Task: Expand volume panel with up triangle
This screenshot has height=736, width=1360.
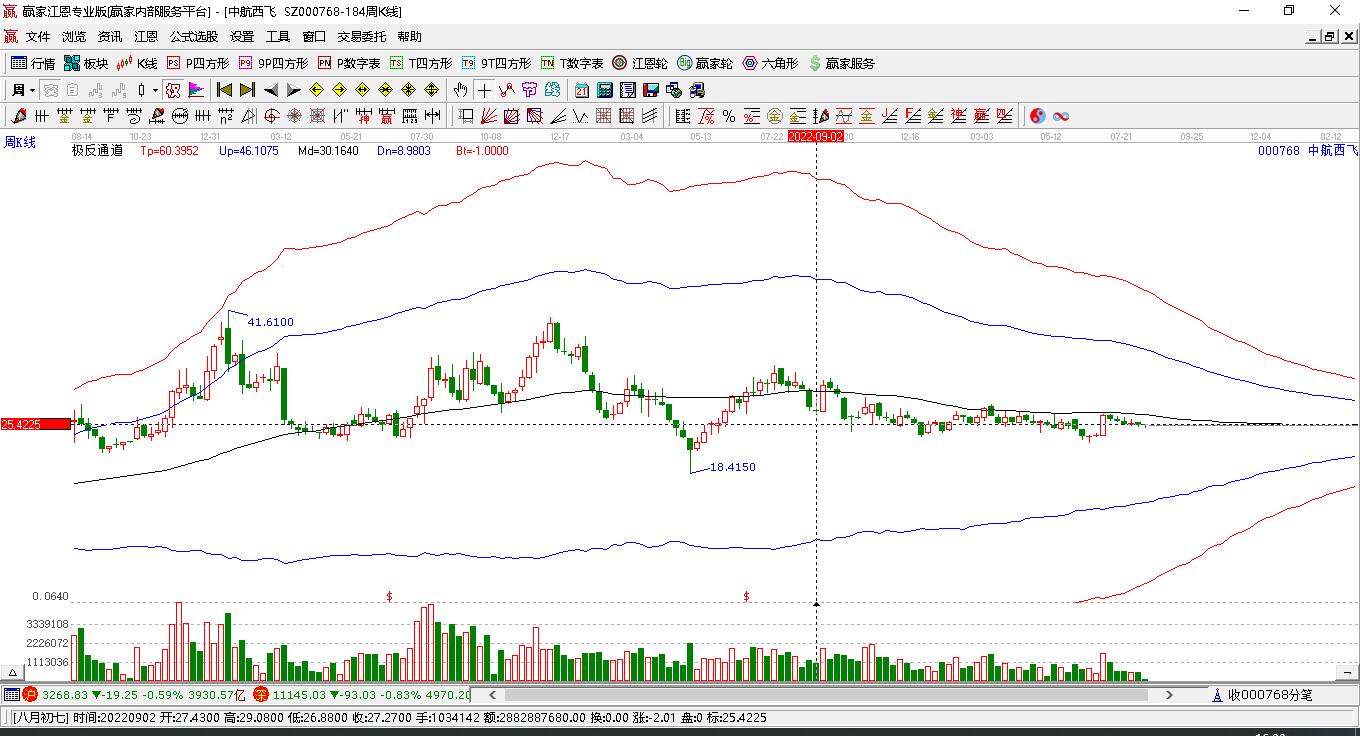Action: [x=15, y=672]
